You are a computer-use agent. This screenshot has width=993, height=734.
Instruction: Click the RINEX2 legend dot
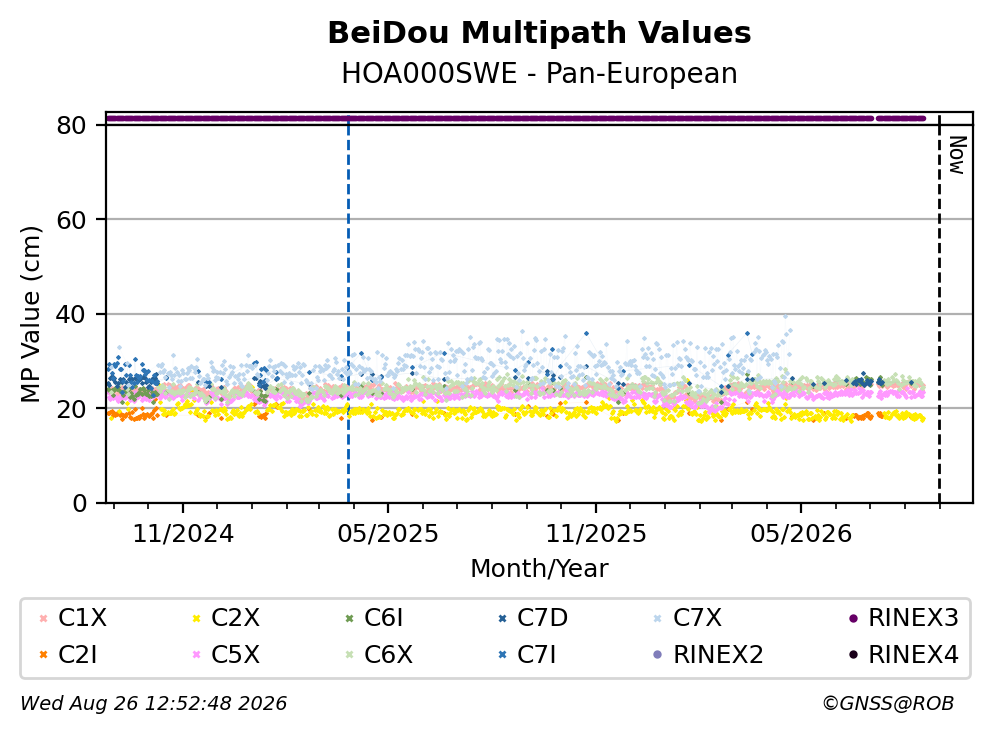(x=657, y=655)
